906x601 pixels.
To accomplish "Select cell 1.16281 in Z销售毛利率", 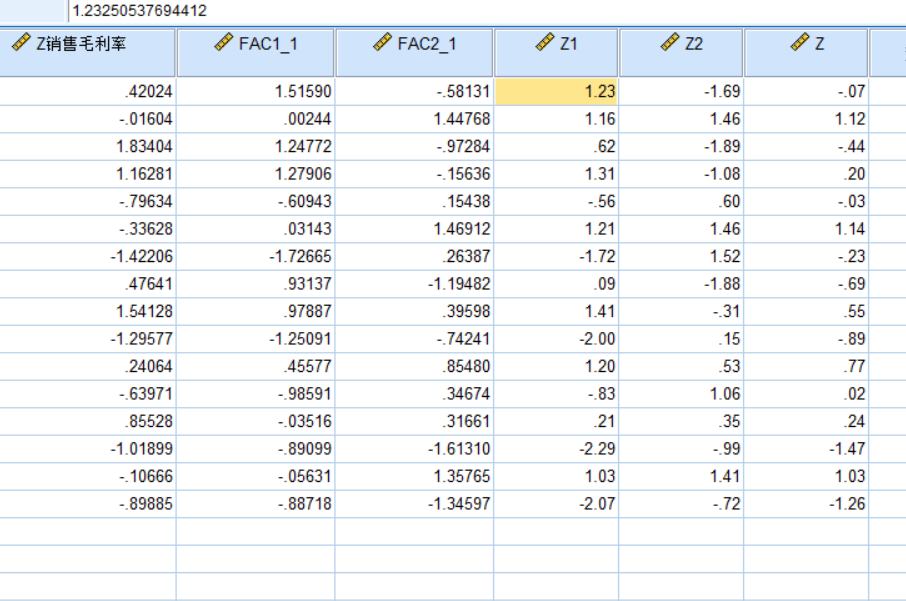I will (87, 174).
